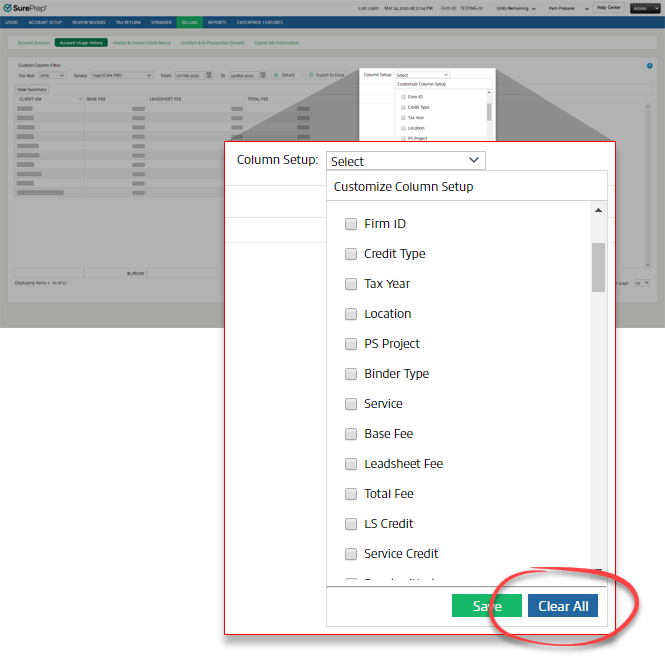Open the From date calendar picker
The width and height of the screenshot is (665, 660).
tap(209, 75)
